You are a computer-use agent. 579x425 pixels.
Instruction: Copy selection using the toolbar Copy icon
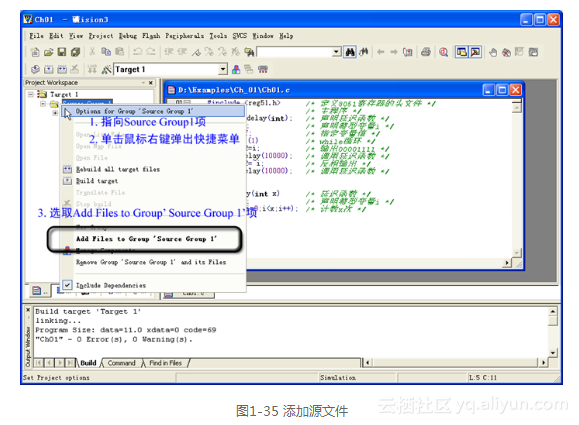coord(106,52)
